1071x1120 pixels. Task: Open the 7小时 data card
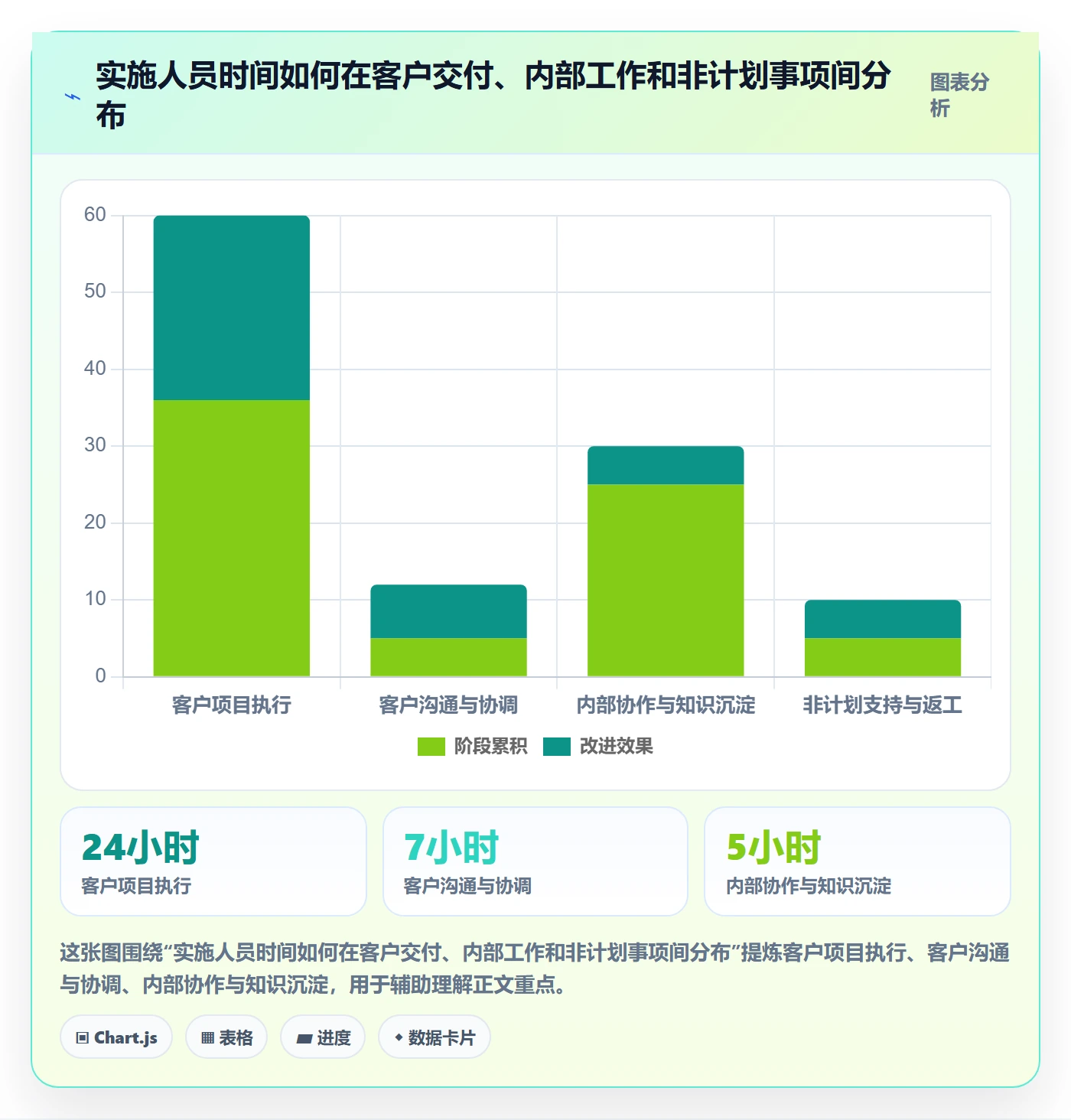[x=535, y=861]
